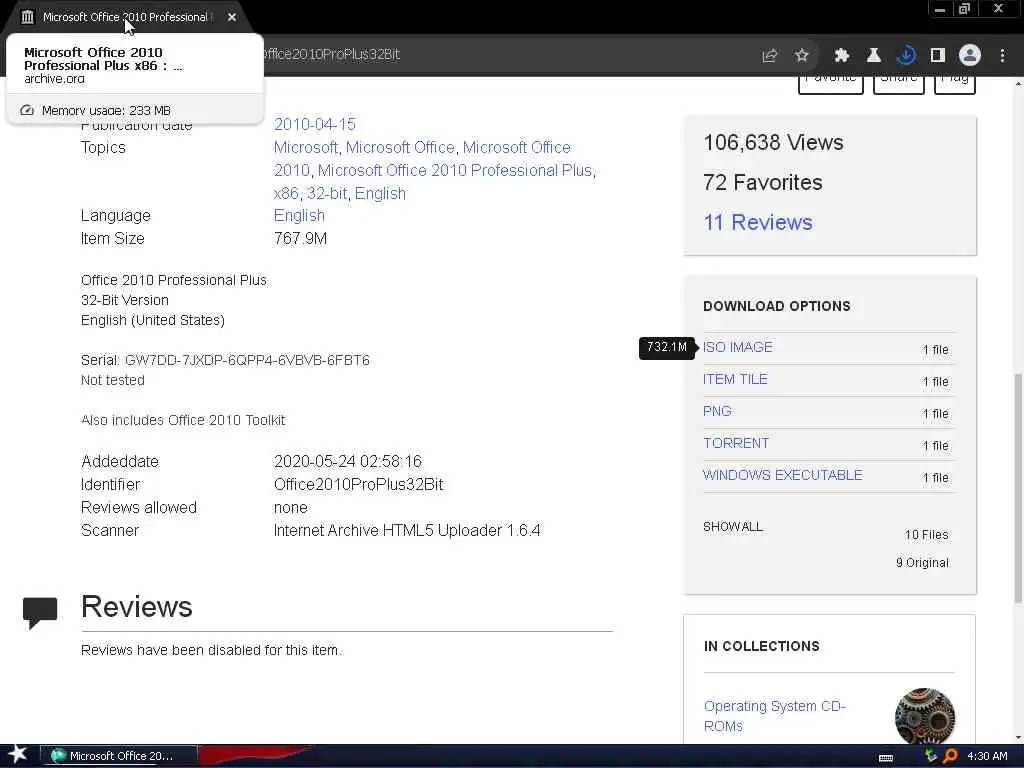This screenshot has height=768, width=1024.
Task: Close the Microsoft Office 2010 tab
Action: 232,17
